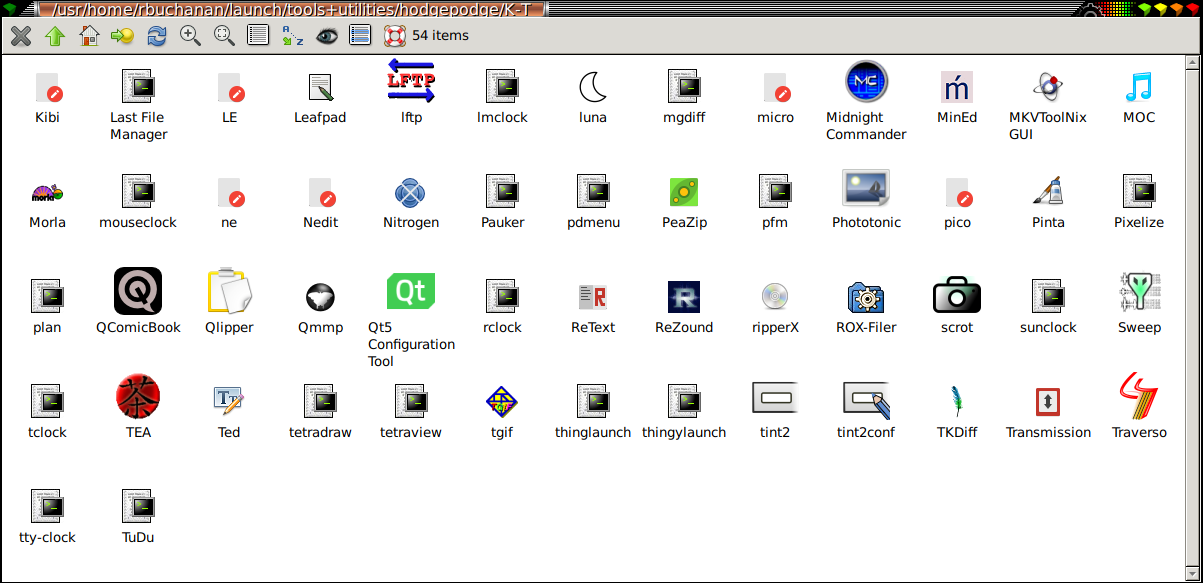Select the Qmmp icon
Viewport: 1203px width, 583px height.
(x=320, y=297)
